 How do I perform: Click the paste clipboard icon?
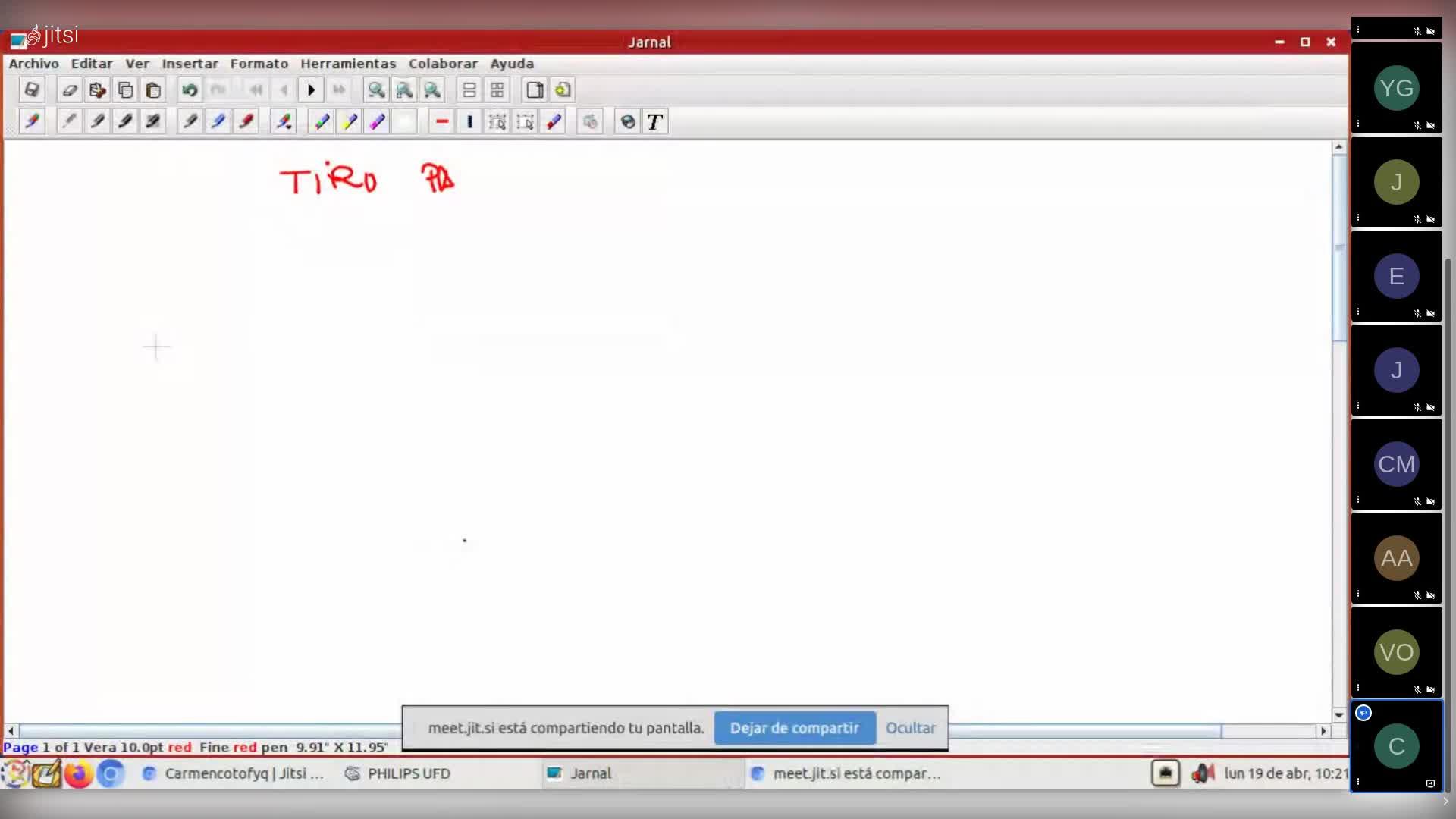click(153, 90)
